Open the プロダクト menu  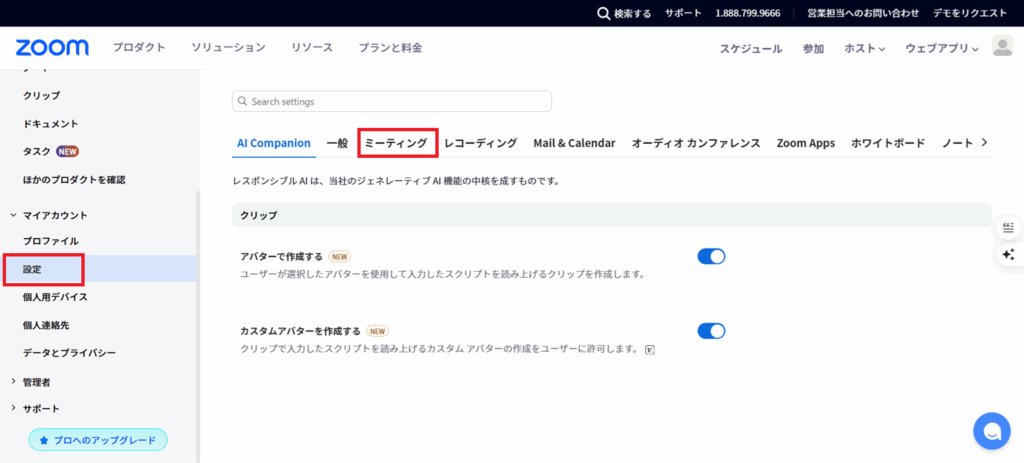click(138, 48)
